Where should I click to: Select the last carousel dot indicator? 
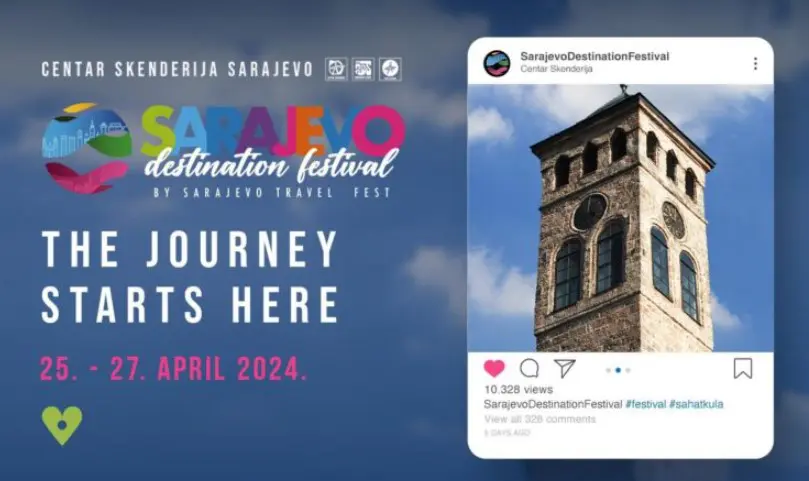[x=628, y=370]
